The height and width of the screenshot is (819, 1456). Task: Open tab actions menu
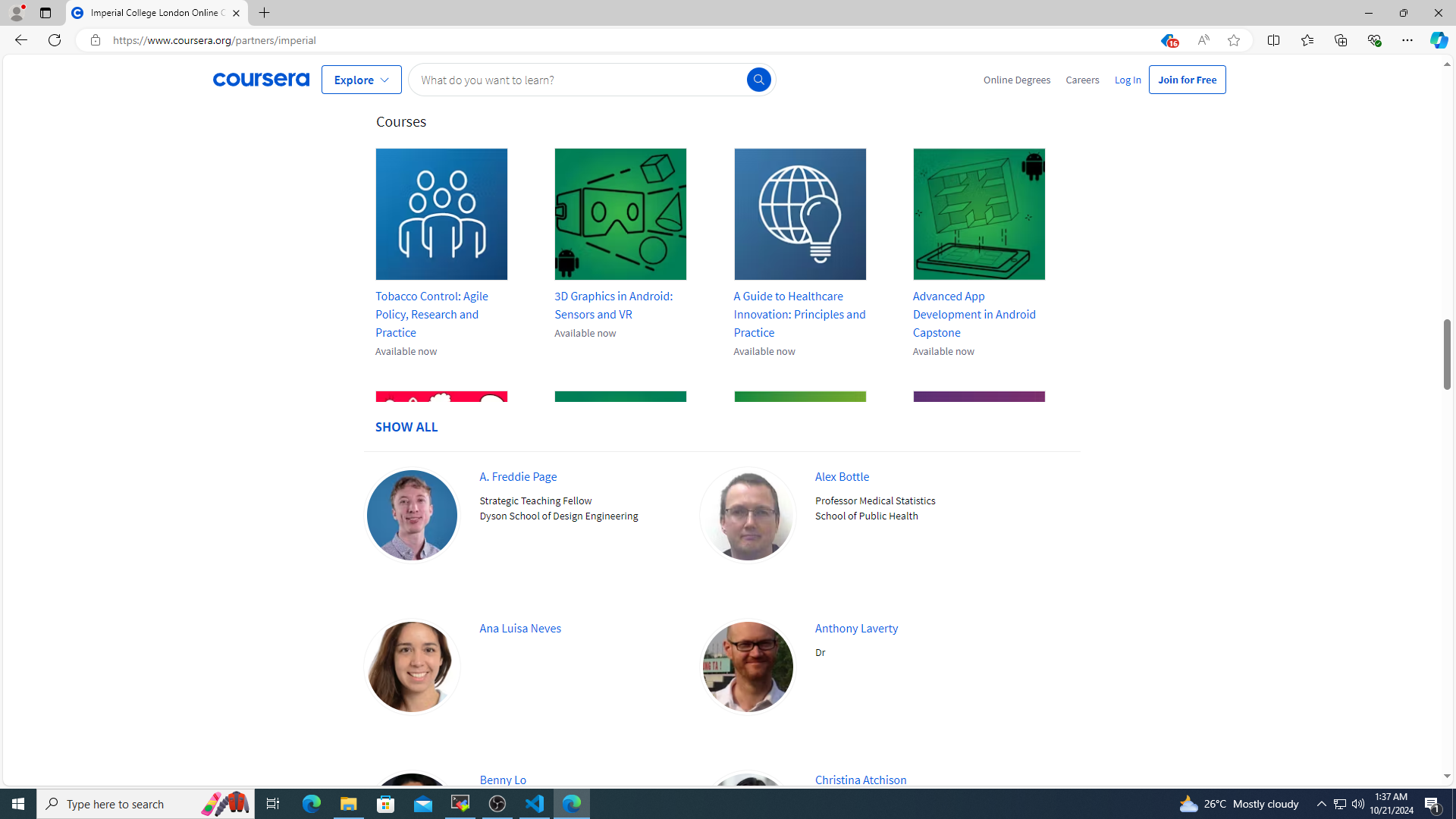pyautogui.click(x=45, y=13)
